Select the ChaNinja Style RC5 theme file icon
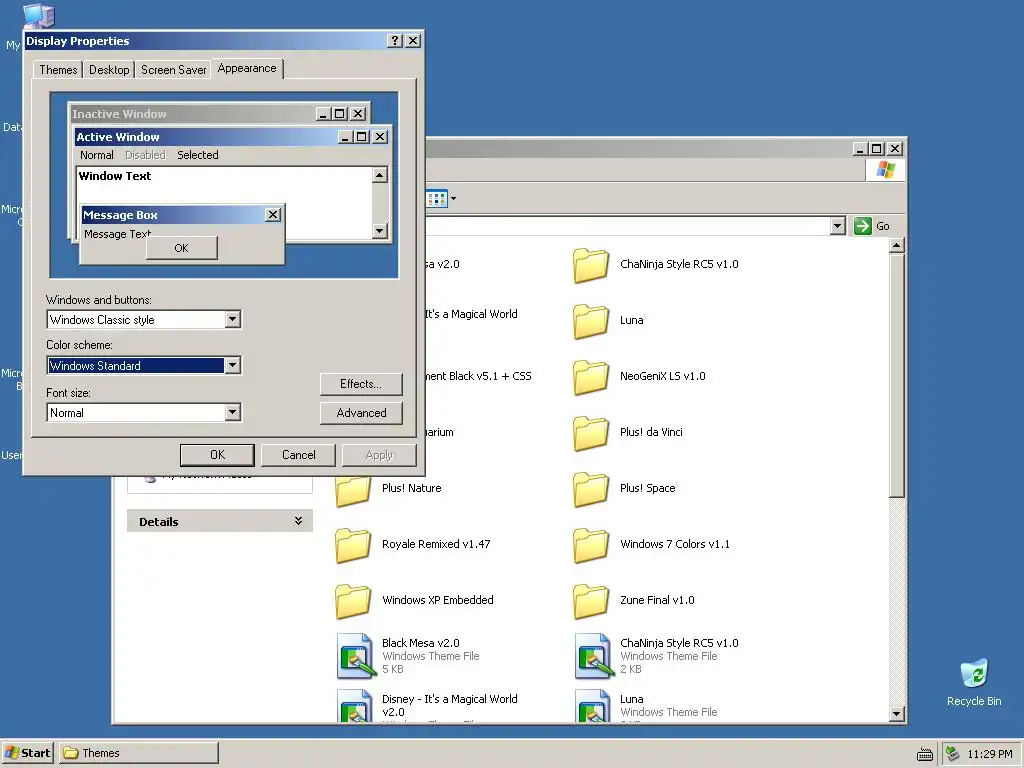This screenshot has width=1024, height=768. click(594, 656)
